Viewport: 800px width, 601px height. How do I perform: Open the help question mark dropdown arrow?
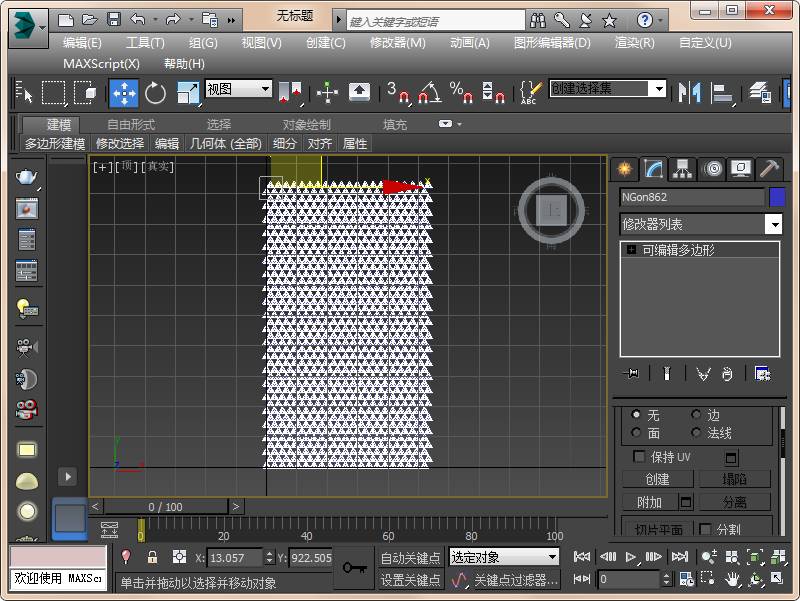(x=660, y=21)
